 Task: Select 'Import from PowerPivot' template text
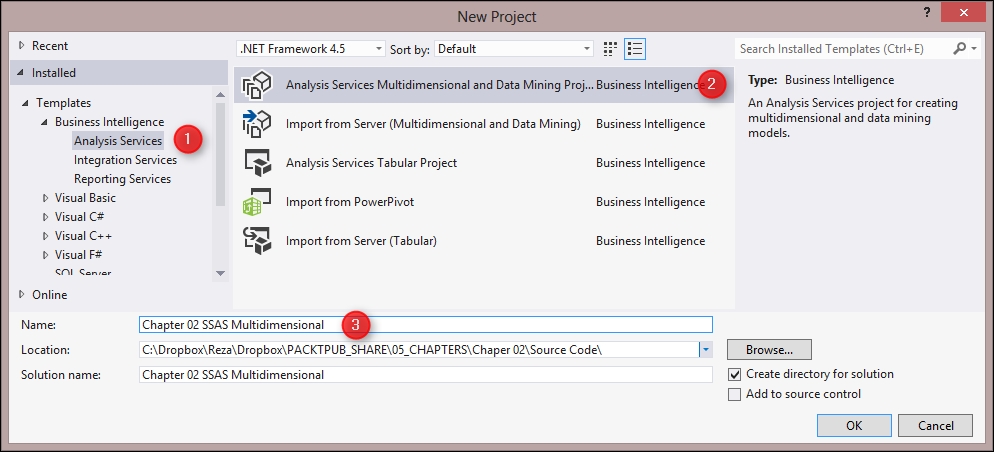tap(350, 202)
